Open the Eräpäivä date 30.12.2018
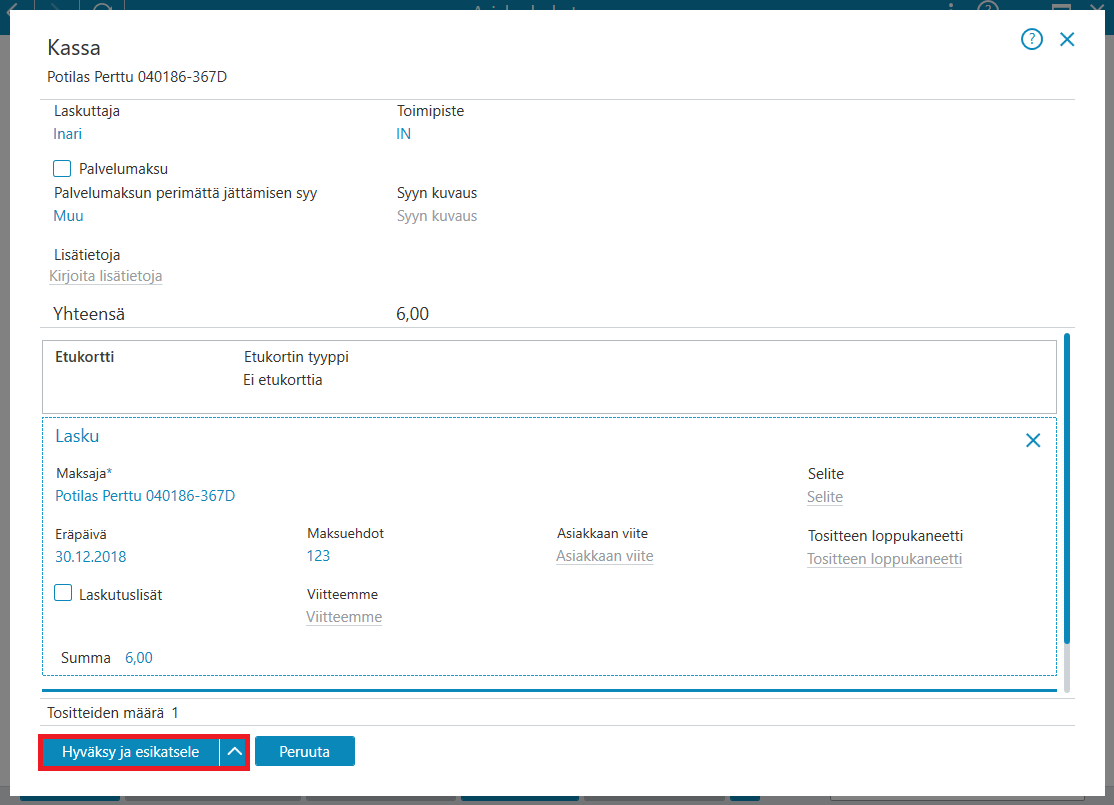The width and height of the screenshot is (1114, 805). 91,556
